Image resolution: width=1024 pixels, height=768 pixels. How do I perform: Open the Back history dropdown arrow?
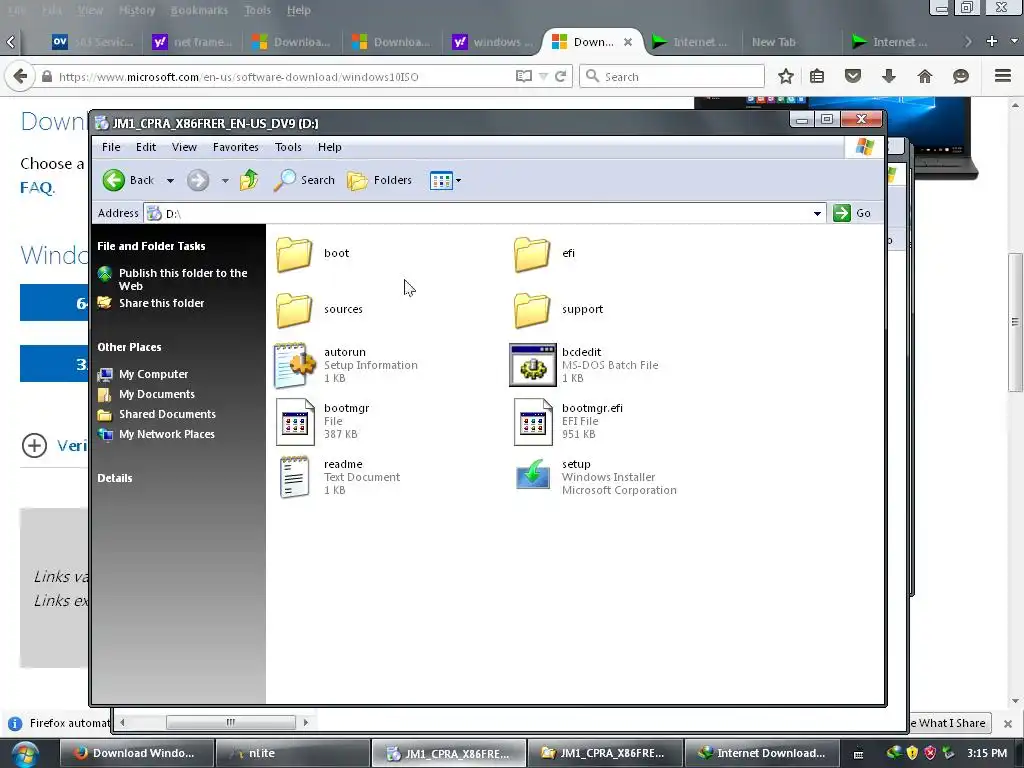pos(170,181)
